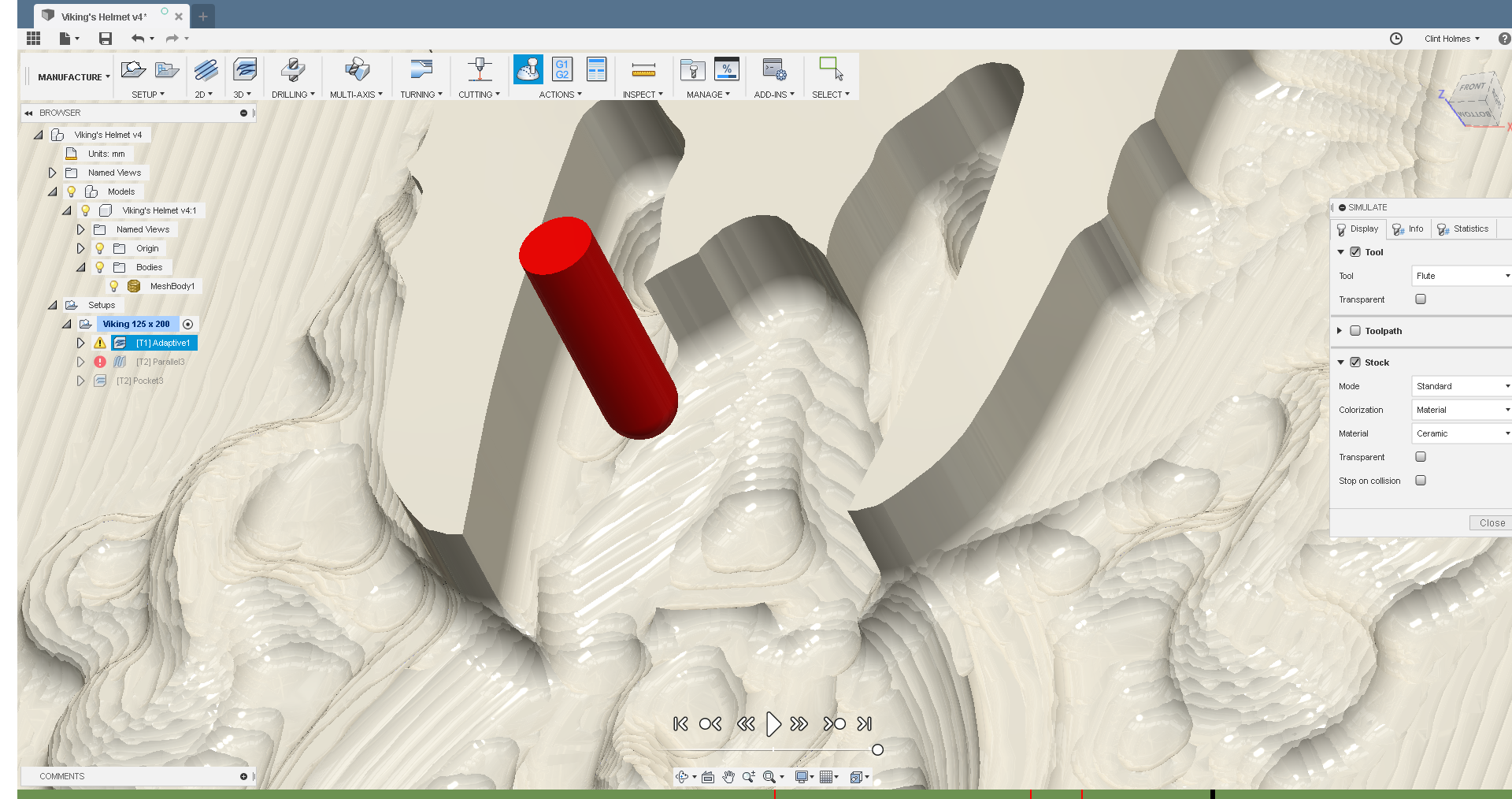This screenshot has height=799, width=1512.
Task: Click the Save document icon
Action: [105, 38]
